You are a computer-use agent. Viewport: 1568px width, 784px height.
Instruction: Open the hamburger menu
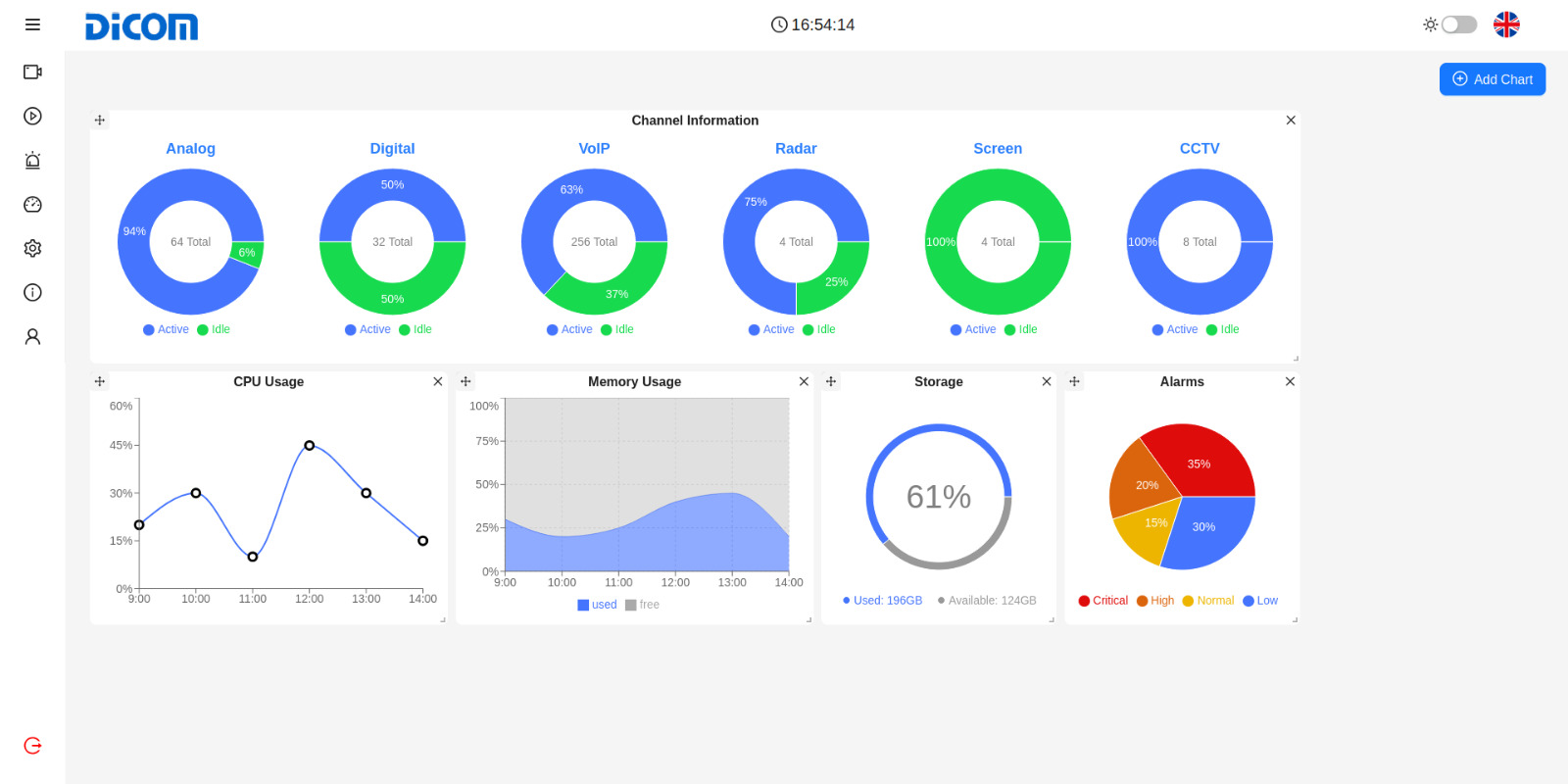(32, 24)
